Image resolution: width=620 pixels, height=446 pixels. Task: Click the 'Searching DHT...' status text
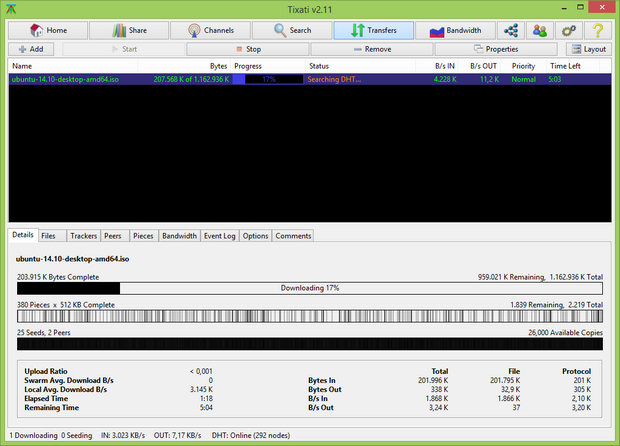[334, 79]
